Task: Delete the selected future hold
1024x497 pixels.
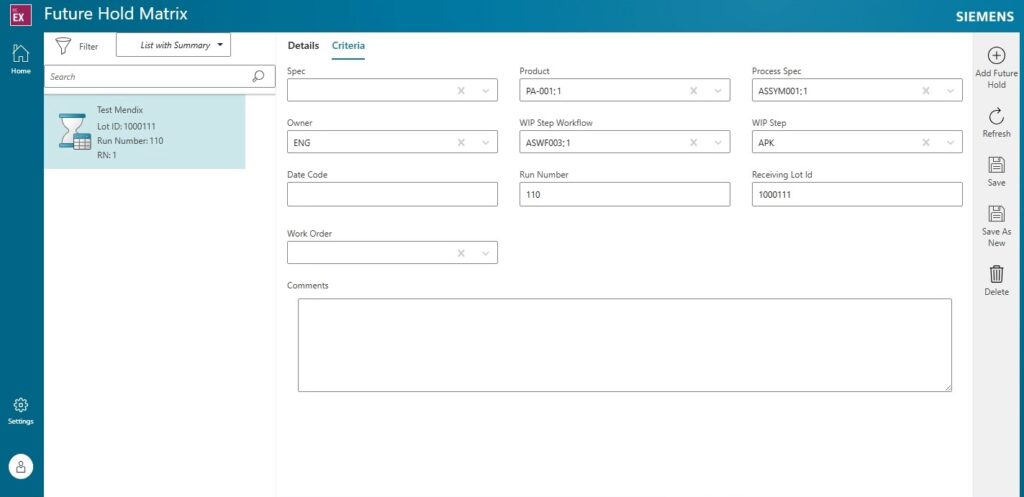Action: point(996,274)
